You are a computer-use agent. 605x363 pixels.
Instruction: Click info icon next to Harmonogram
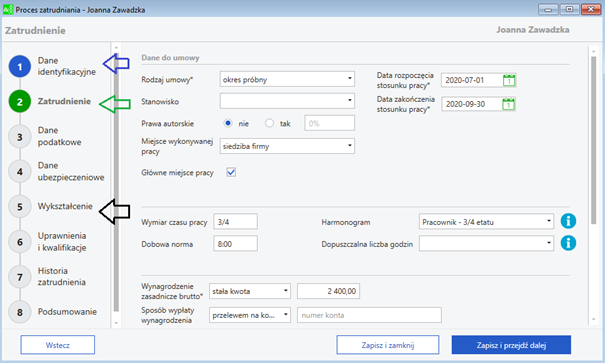pyautogui.click(x=568, y=221)
